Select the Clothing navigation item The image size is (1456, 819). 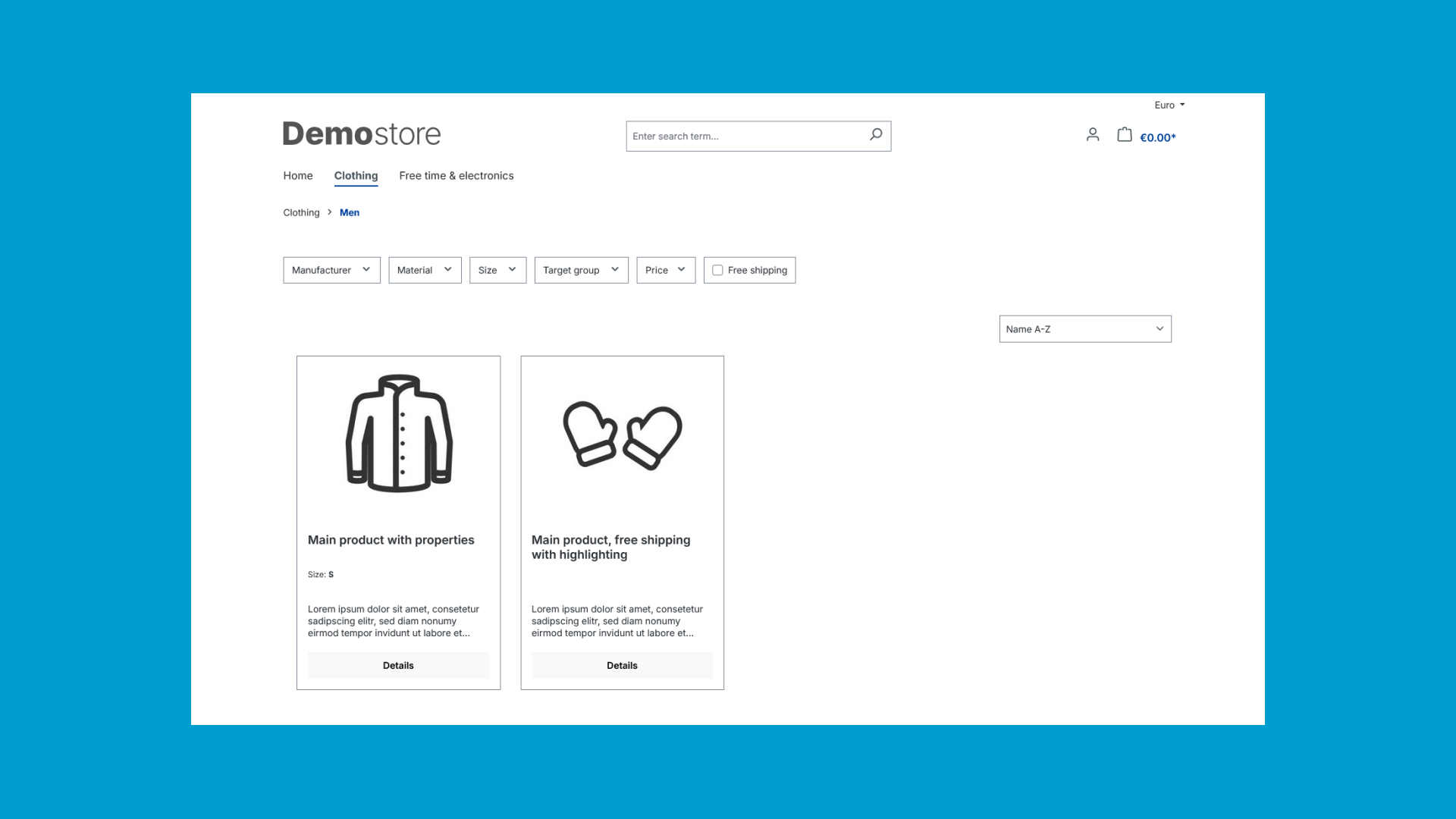coord(356,176)
